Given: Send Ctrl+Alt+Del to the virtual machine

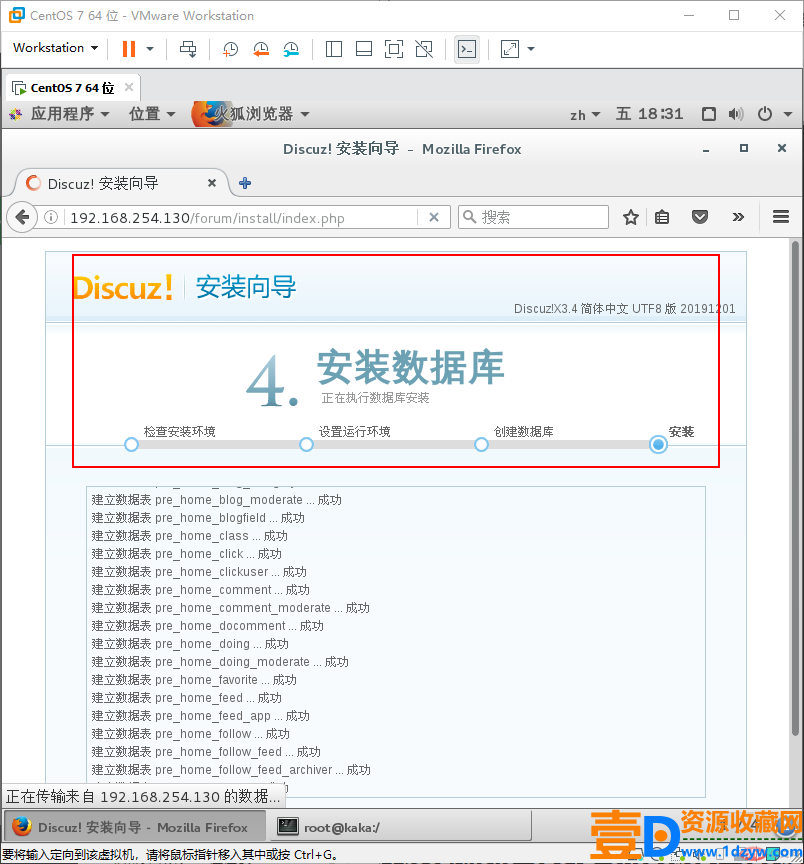Looking at the screenshot, I should pyautogui.click(x=188, y=49).
